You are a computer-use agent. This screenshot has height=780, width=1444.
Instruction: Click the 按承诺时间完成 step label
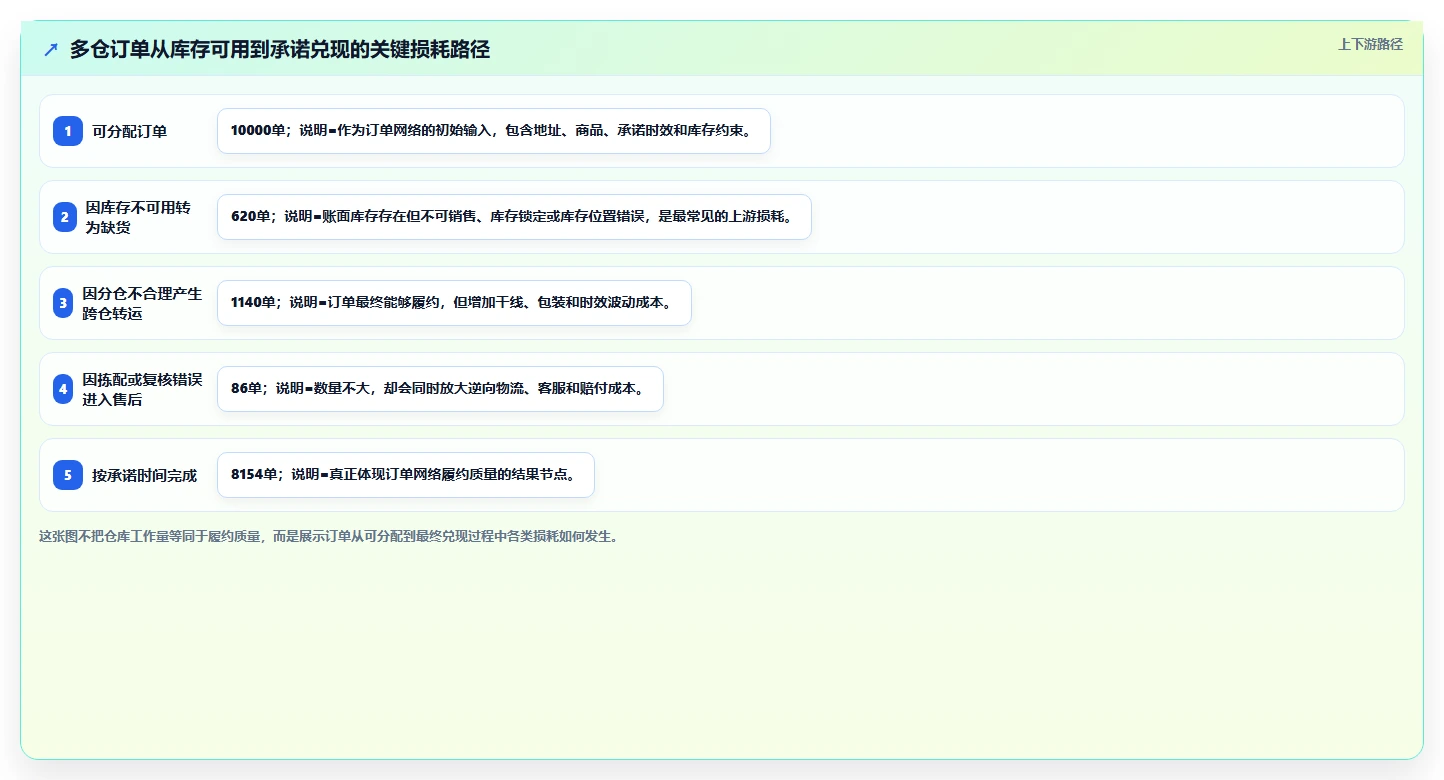pyautogui.click(x=145, y=475)
